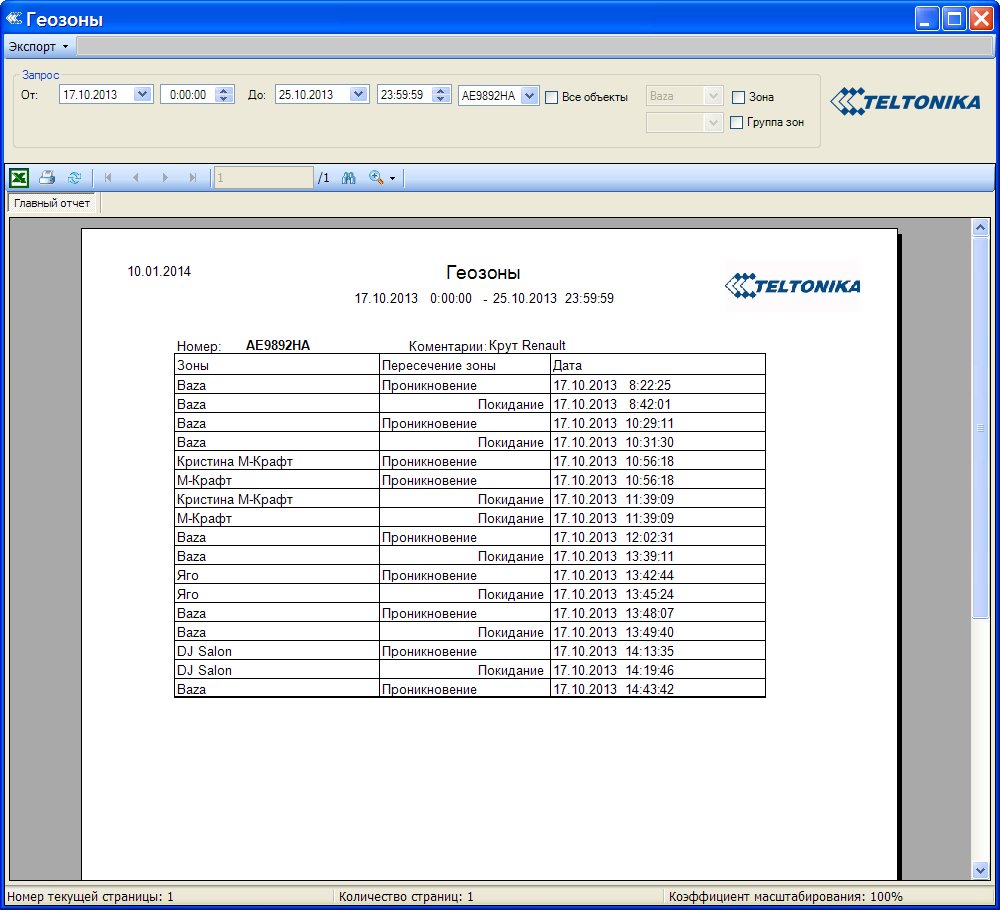Open the start date 17.10.2013 dropdown
The height and width of the screenshot is (910, 1000).
coord(142,95)
